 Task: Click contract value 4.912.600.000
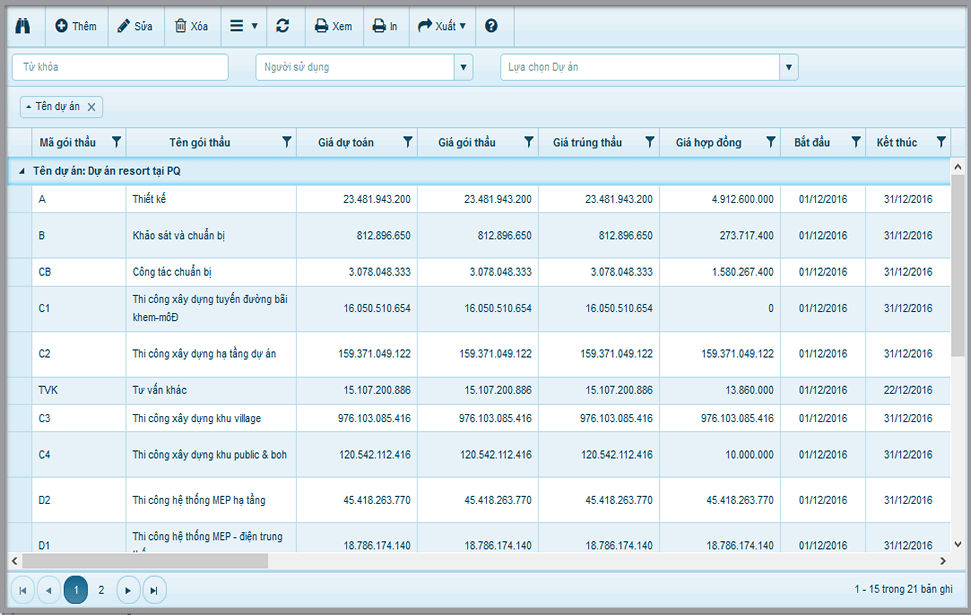[x=720, y=199]
